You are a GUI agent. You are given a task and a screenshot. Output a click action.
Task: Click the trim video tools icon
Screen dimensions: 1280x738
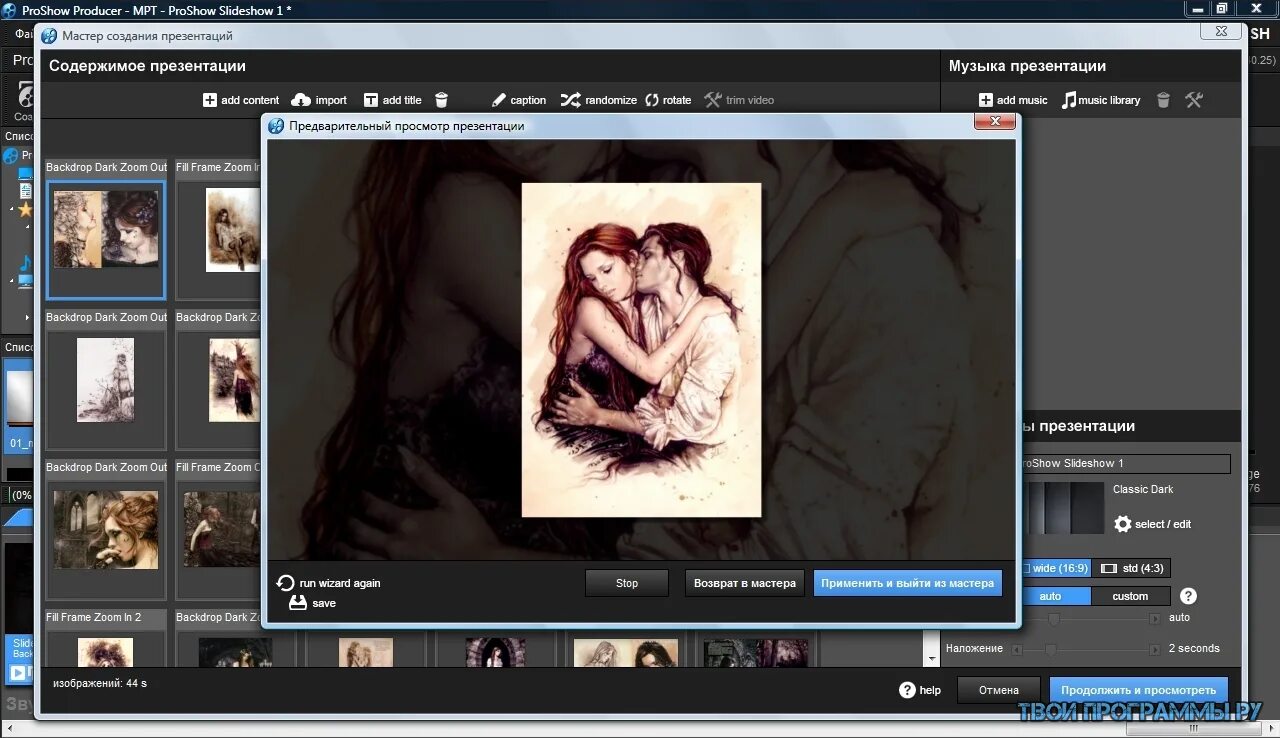[713, 100]
